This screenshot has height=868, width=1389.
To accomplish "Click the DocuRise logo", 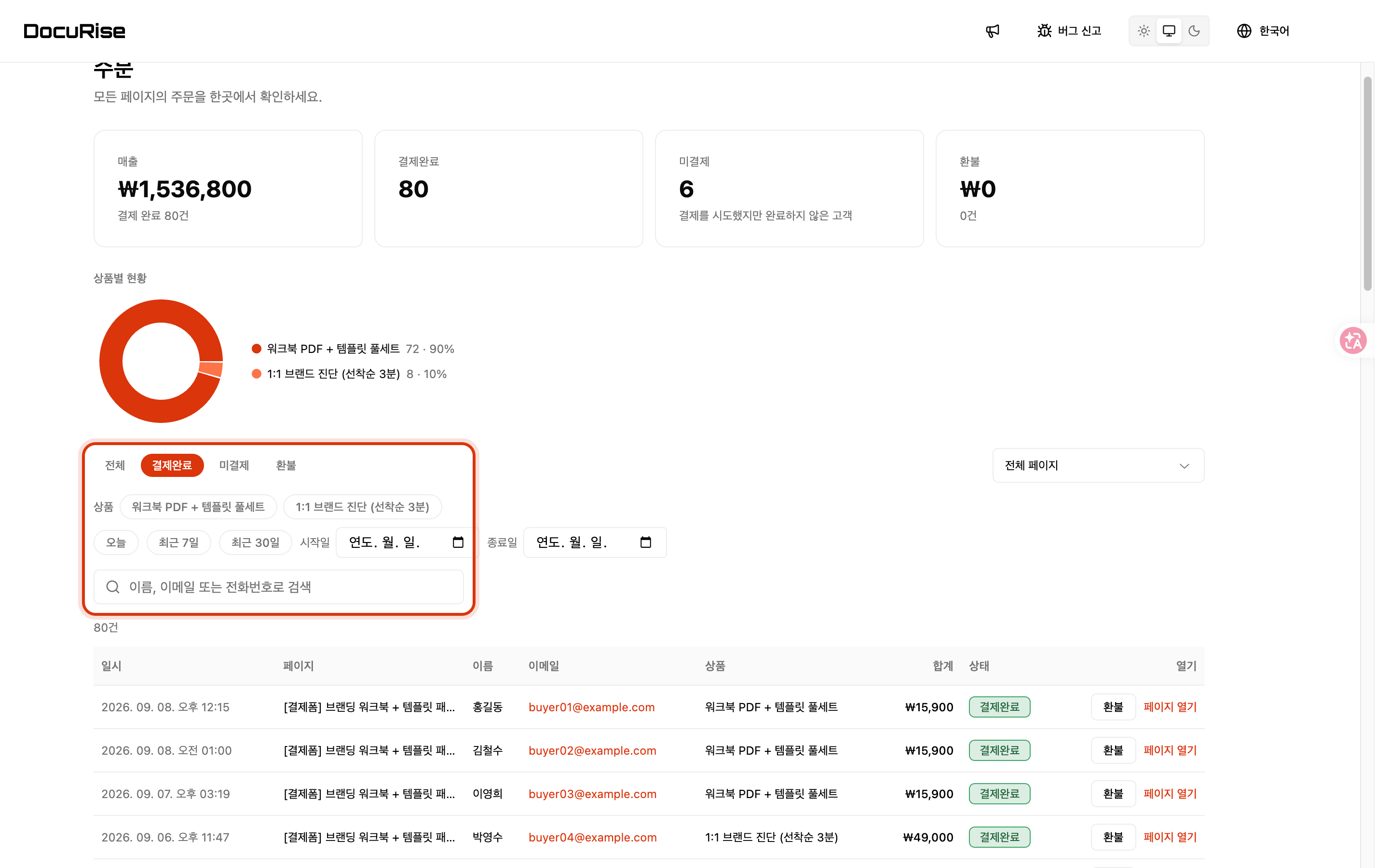I will 75,31.
